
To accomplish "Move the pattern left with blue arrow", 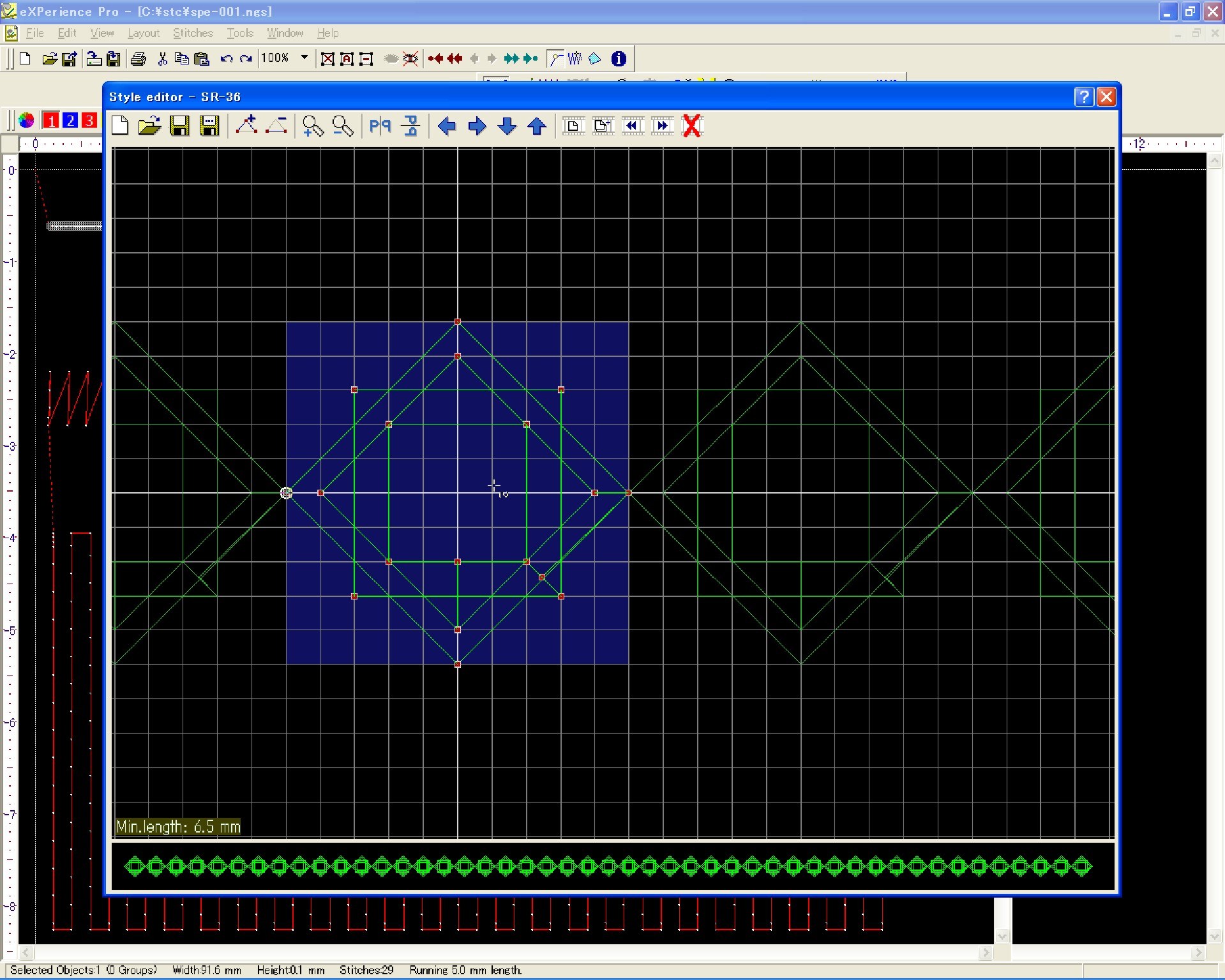I will pos(447,126).
